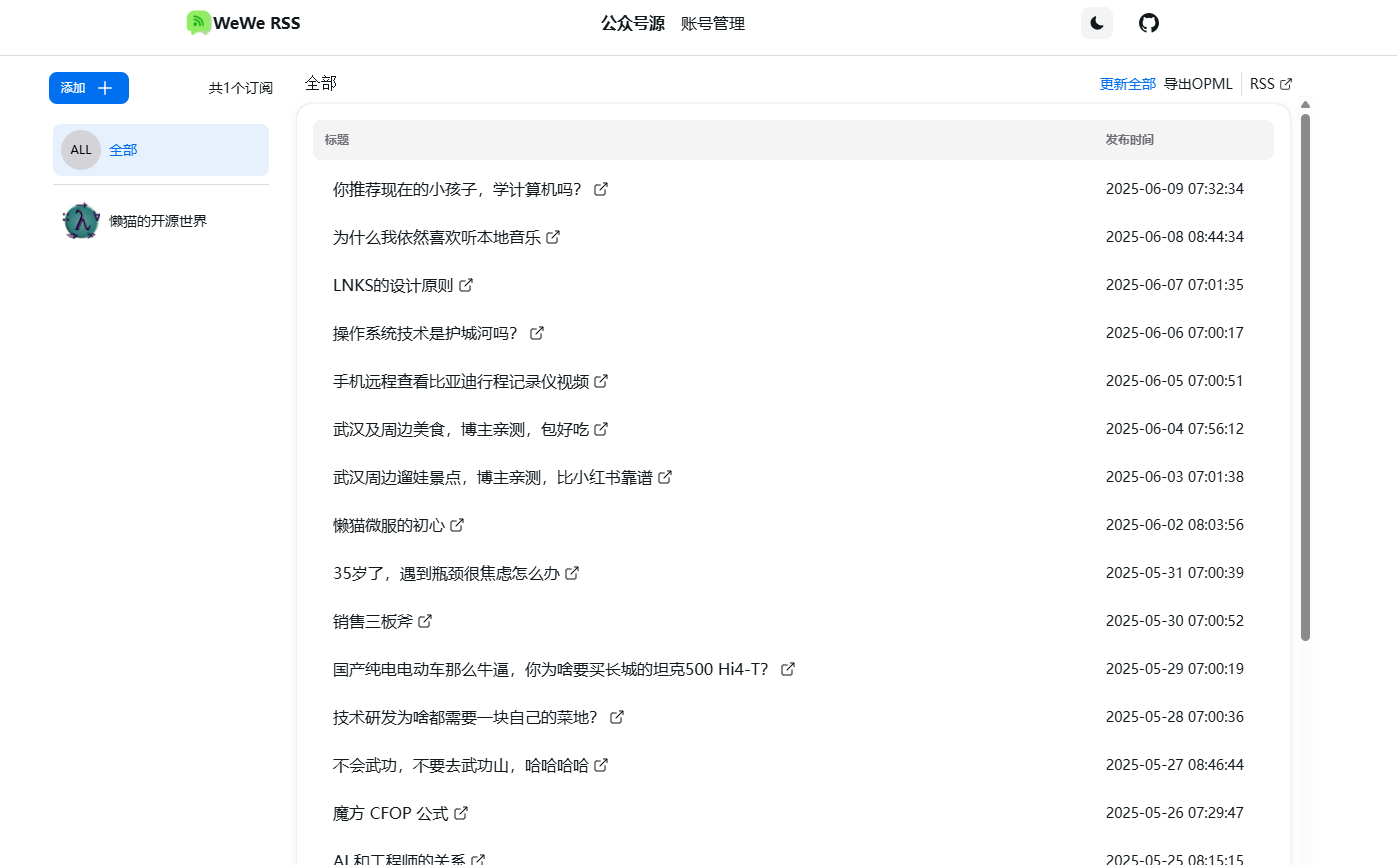Click timestamp 2025-05-27 08:46:44
Viewport: 1397px width, 865px height.
pos(1175,765)
